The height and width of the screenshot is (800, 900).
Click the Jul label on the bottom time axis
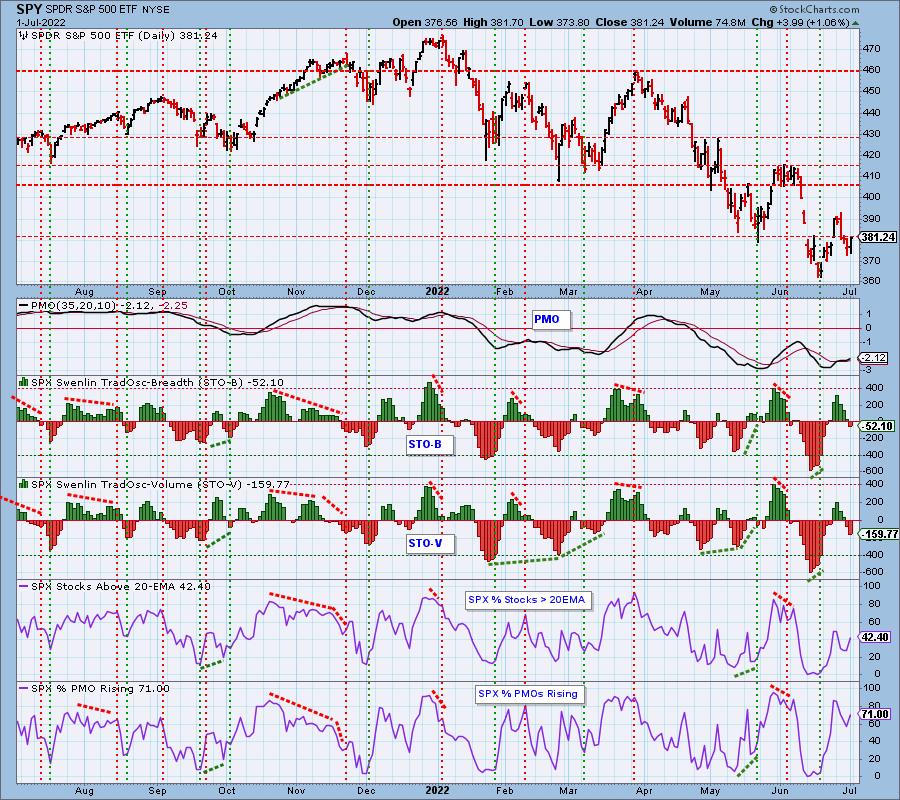coord(850,790)
